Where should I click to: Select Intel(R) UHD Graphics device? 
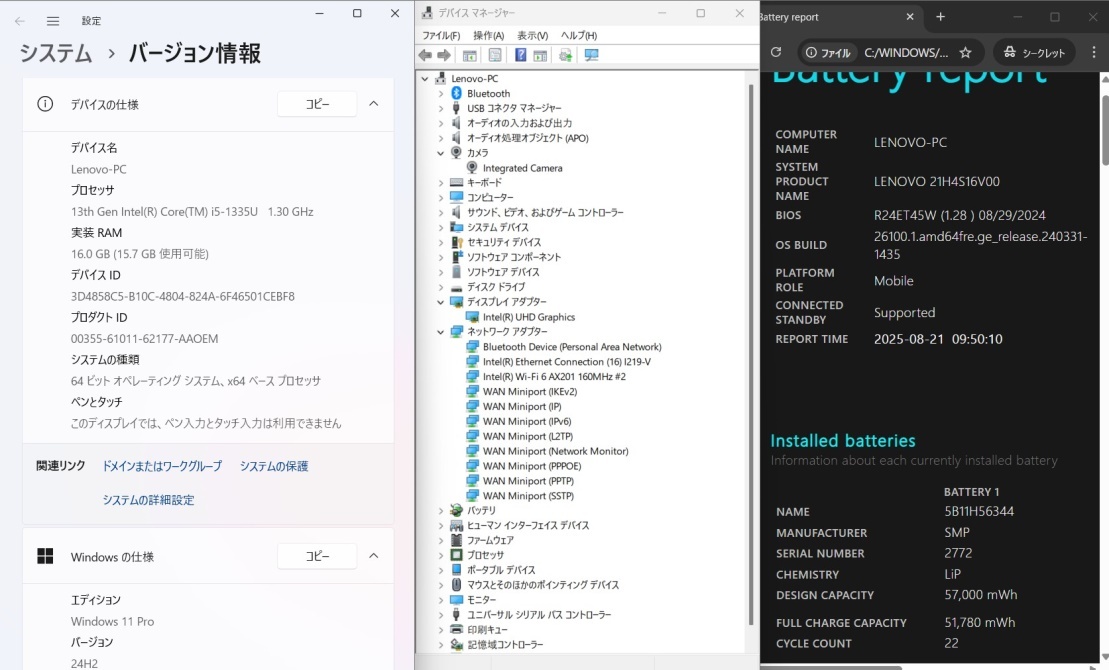click(528, 317)
